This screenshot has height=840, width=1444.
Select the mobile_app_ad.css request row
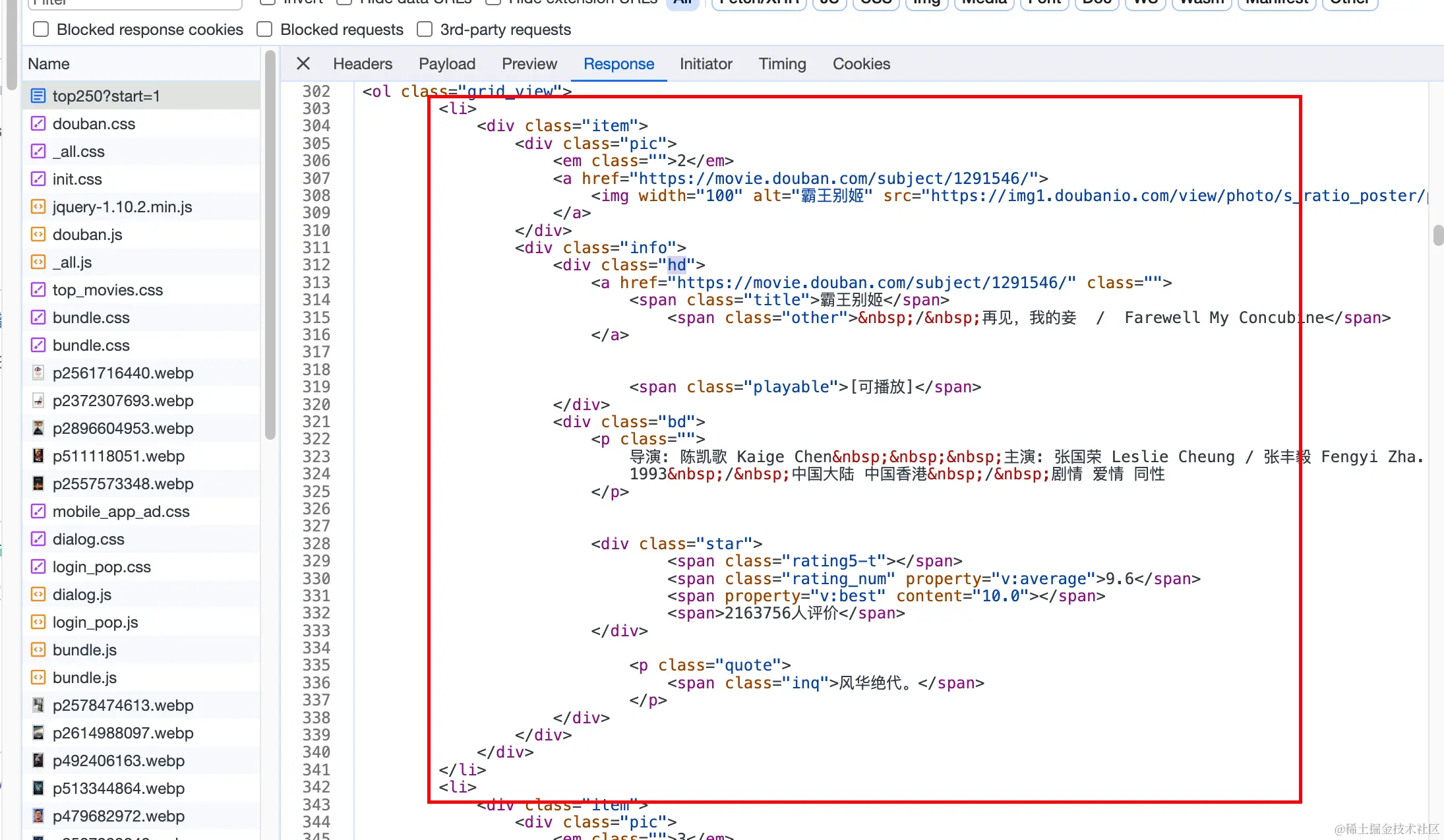click(x=142, y=512)
